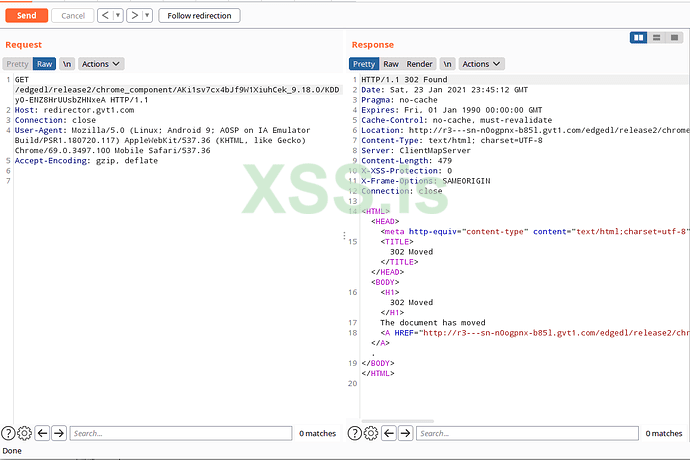
Task: Open search settings gear under Request panel
Action: click(x=24, y=433)
